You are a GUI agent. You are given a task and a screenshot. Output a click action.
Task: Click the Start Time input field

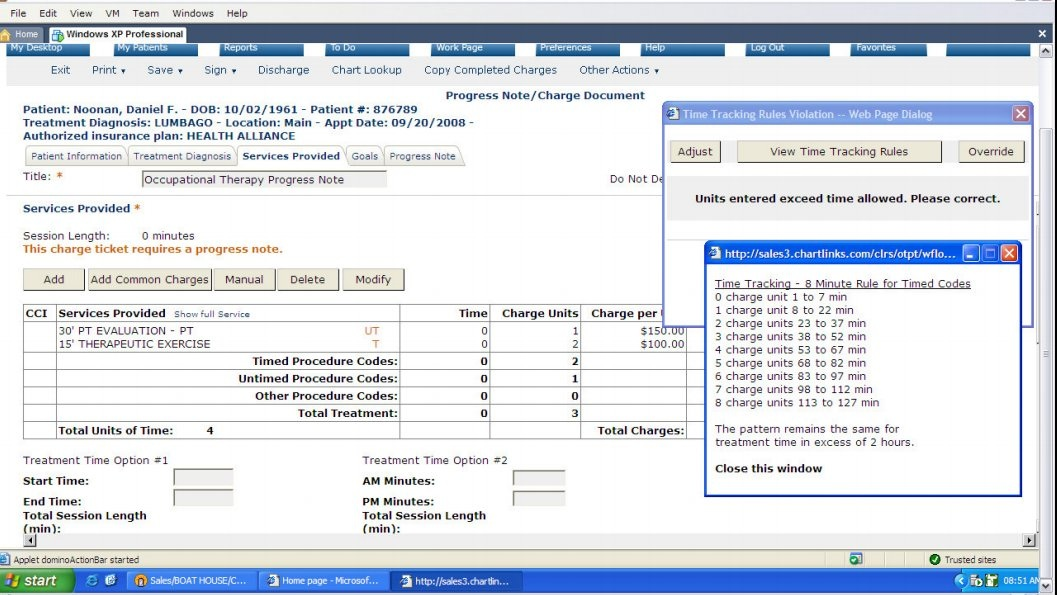click(204, 478)
